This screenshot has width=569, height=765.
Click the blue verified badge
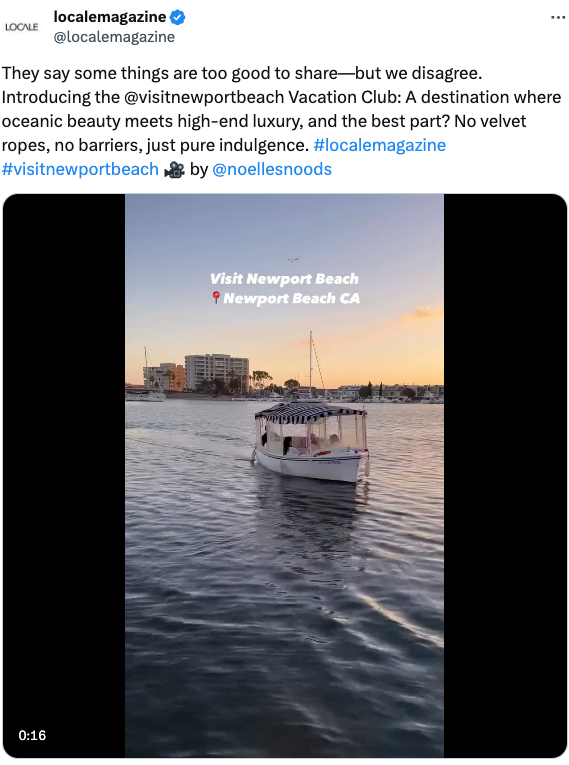[177, 18]
